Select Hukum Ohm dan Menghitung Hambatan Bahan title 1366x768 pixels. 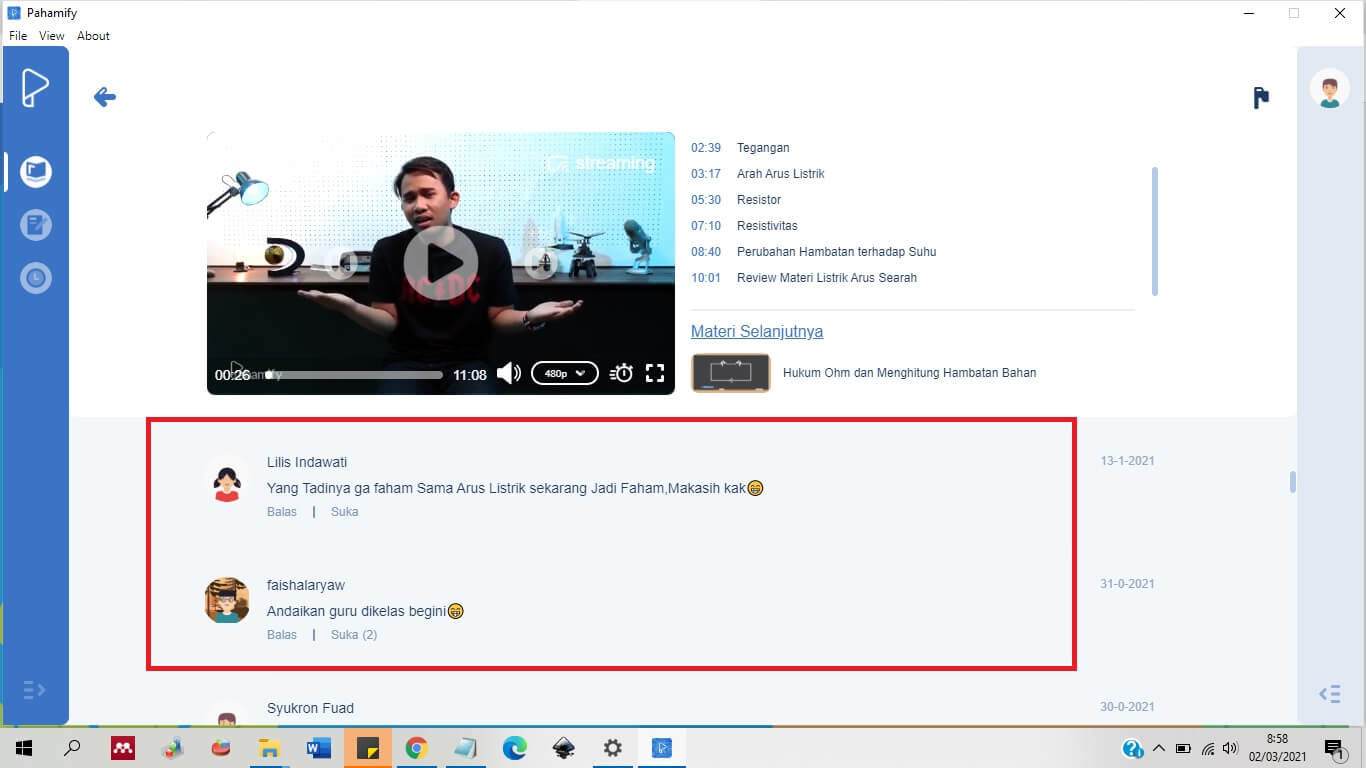(909, 373)
